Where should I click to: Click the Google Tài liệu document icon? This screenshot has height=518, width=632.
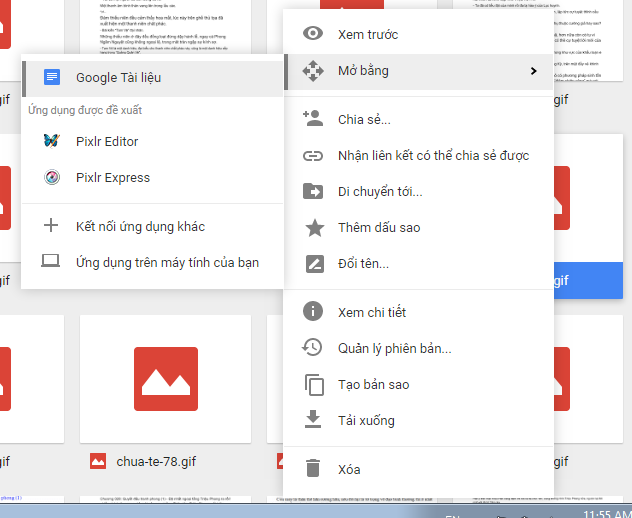click(51, 77)
